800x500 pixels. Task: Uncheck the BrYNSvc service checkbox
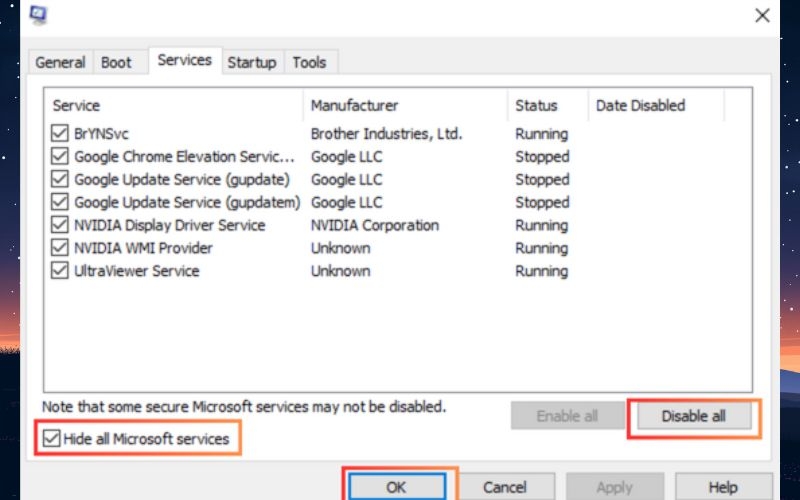tap(60, 134)
